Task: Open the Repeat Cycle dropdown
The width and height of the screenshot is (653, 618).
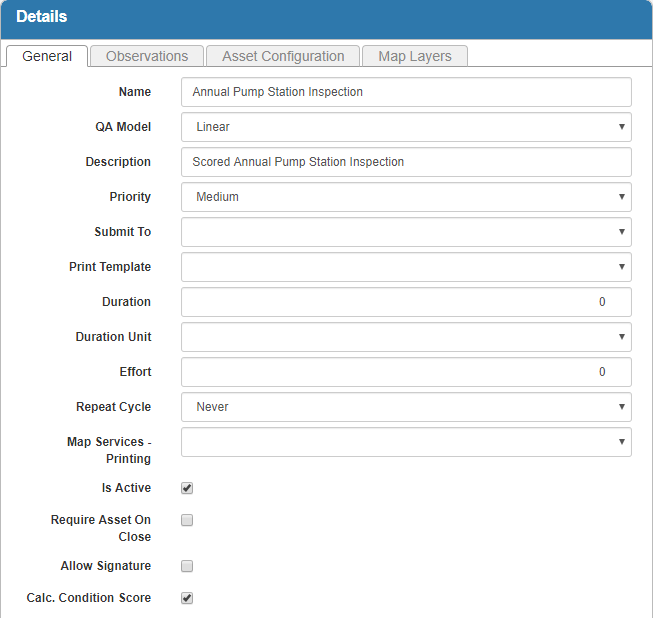Action: pyautogui.click(x=406, y=407)
